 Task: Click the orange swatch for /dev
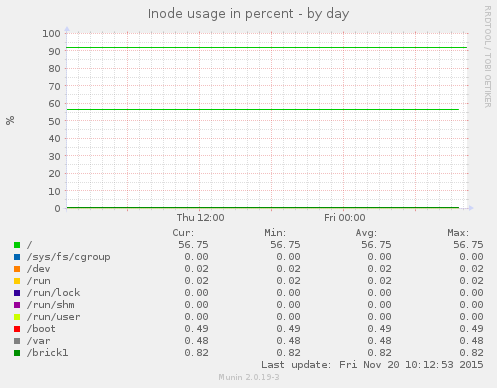click(x=17, y=269)
